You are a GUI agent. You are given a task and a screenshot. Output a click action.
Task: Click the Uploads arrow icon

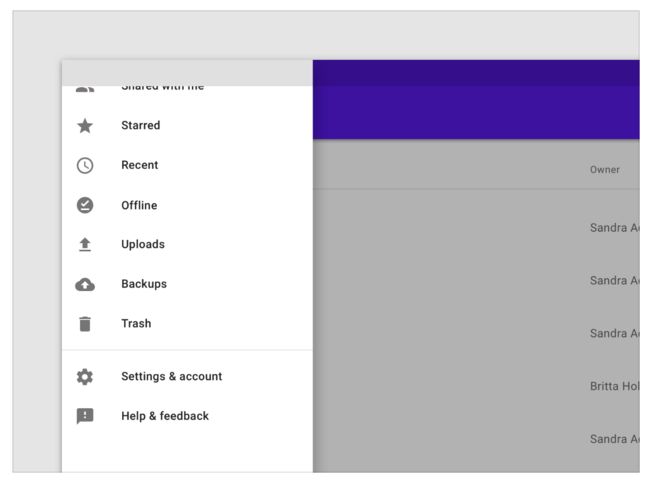pos(85,245)
